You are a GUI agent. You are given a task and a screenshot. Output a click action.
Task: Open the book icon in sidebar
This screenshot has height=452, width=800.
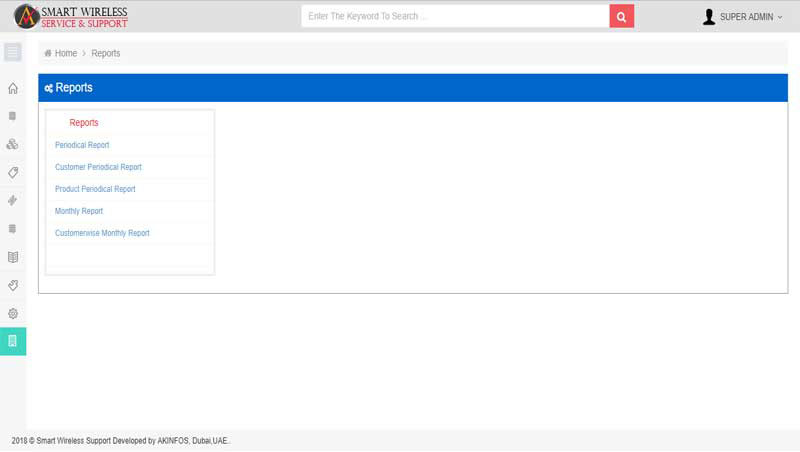(13, 257)
